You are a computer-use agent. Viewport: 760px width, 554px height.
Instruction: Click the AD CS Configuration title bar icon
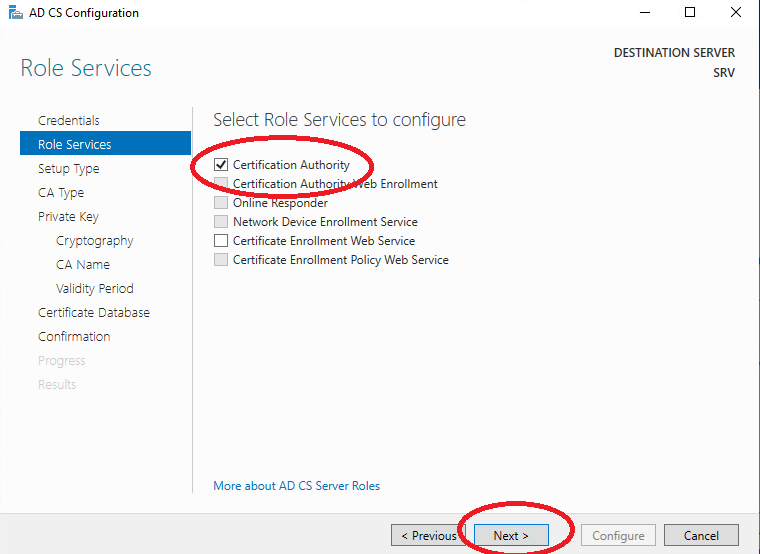tap(16, 13)
